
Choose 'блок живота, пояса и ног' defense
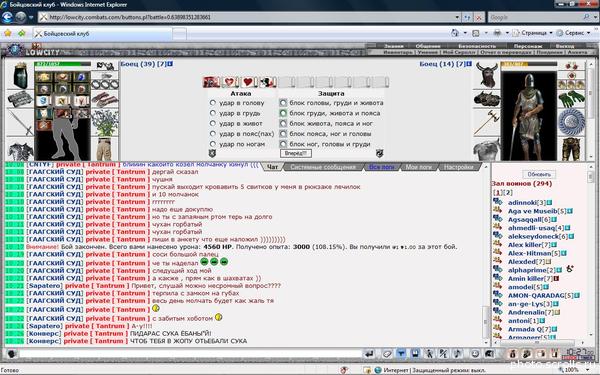click(283, 124)
